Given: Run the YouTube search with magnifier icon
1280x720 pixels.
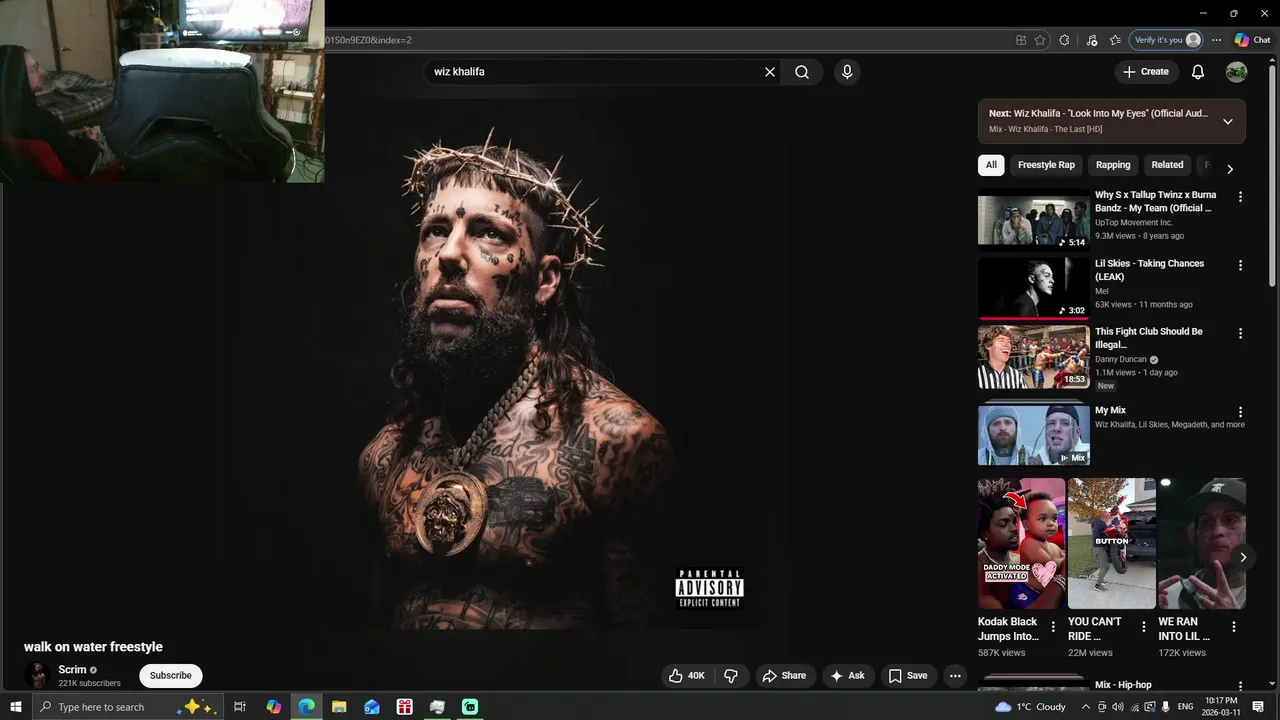Looking at the screenshot, I should pos(802,72).
